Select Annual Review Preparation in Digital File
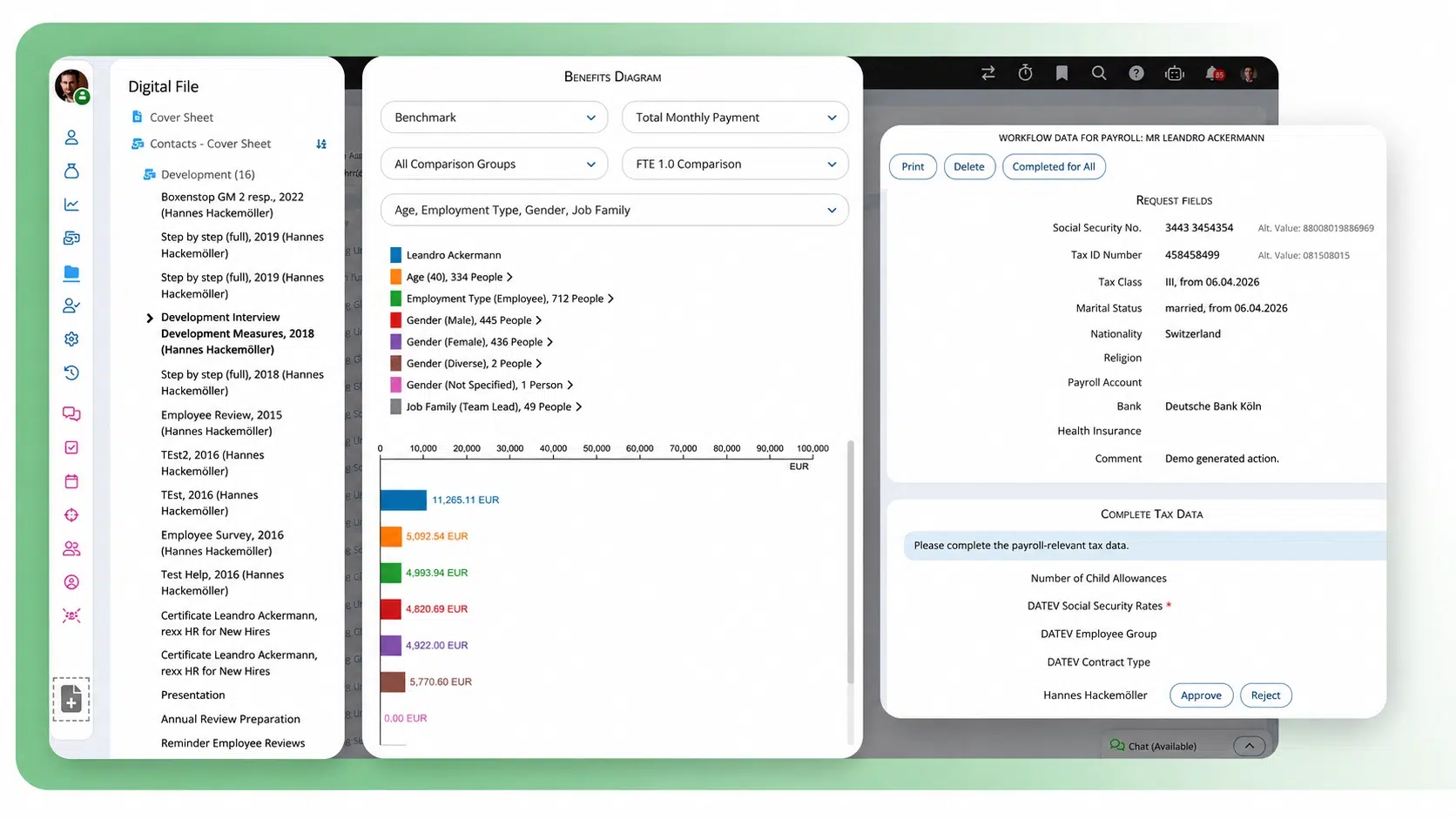Screen dimensions: 1456x819 tap(231, 719)
